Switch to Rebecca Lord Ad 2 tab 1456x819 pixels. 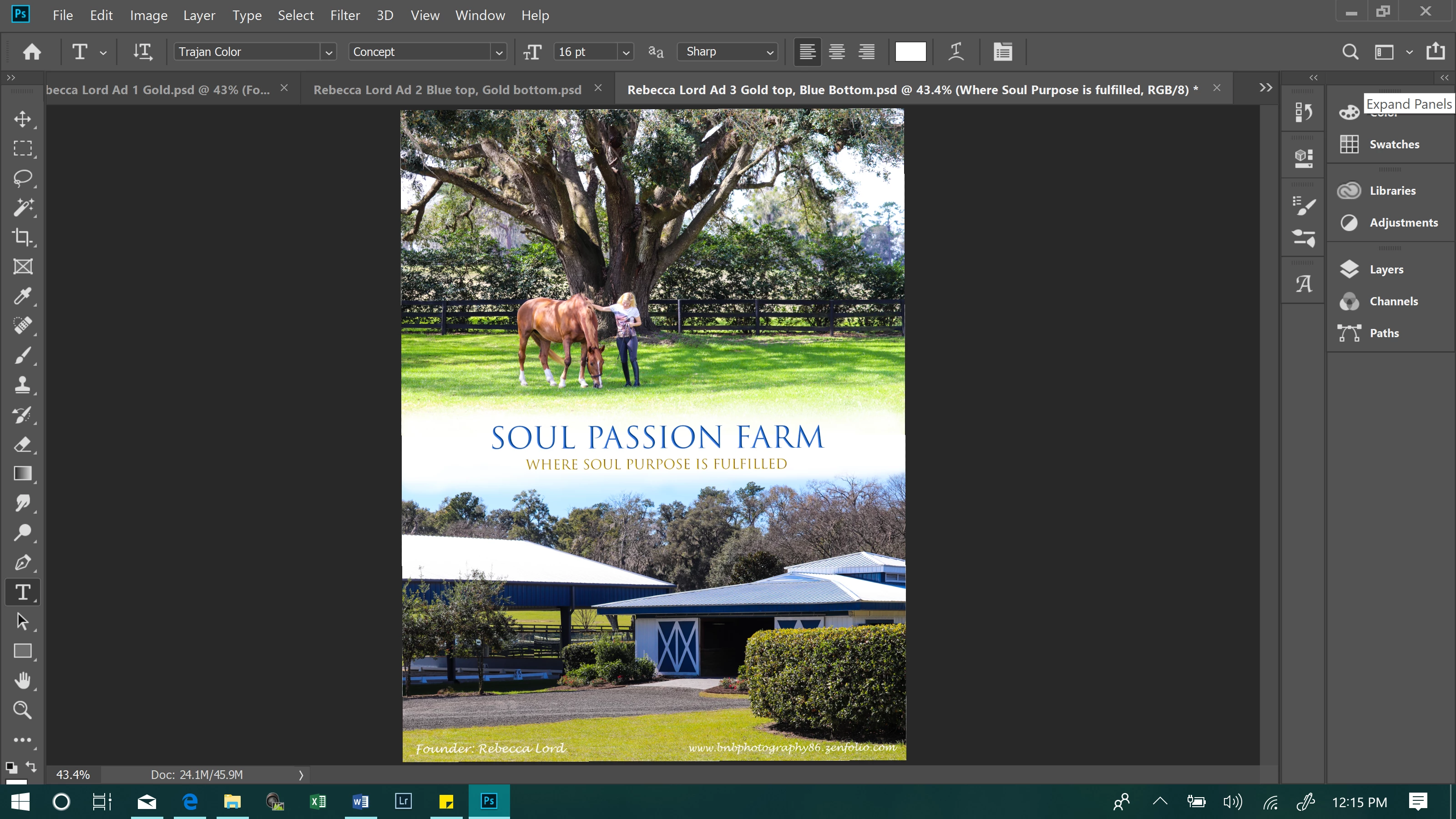(447, 89)
